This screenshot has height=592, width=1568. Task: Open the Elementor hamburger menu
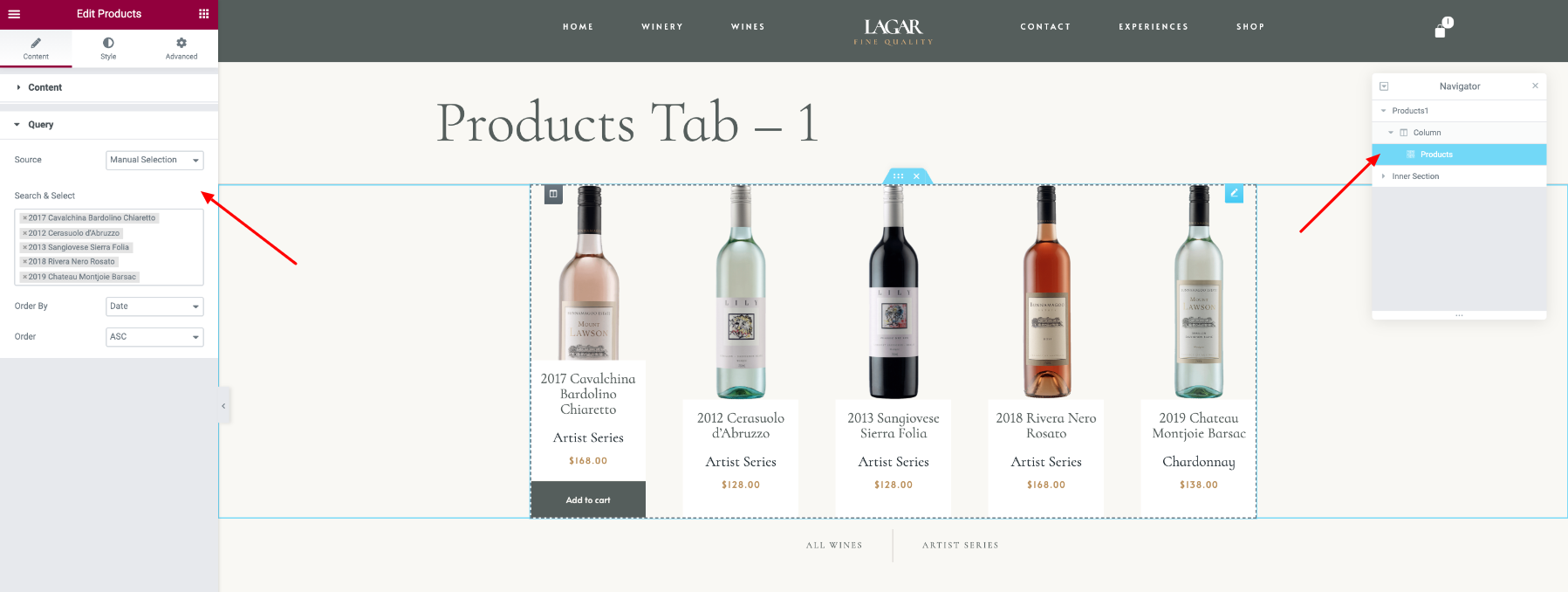pyautogui.click(x=14, y=14)
